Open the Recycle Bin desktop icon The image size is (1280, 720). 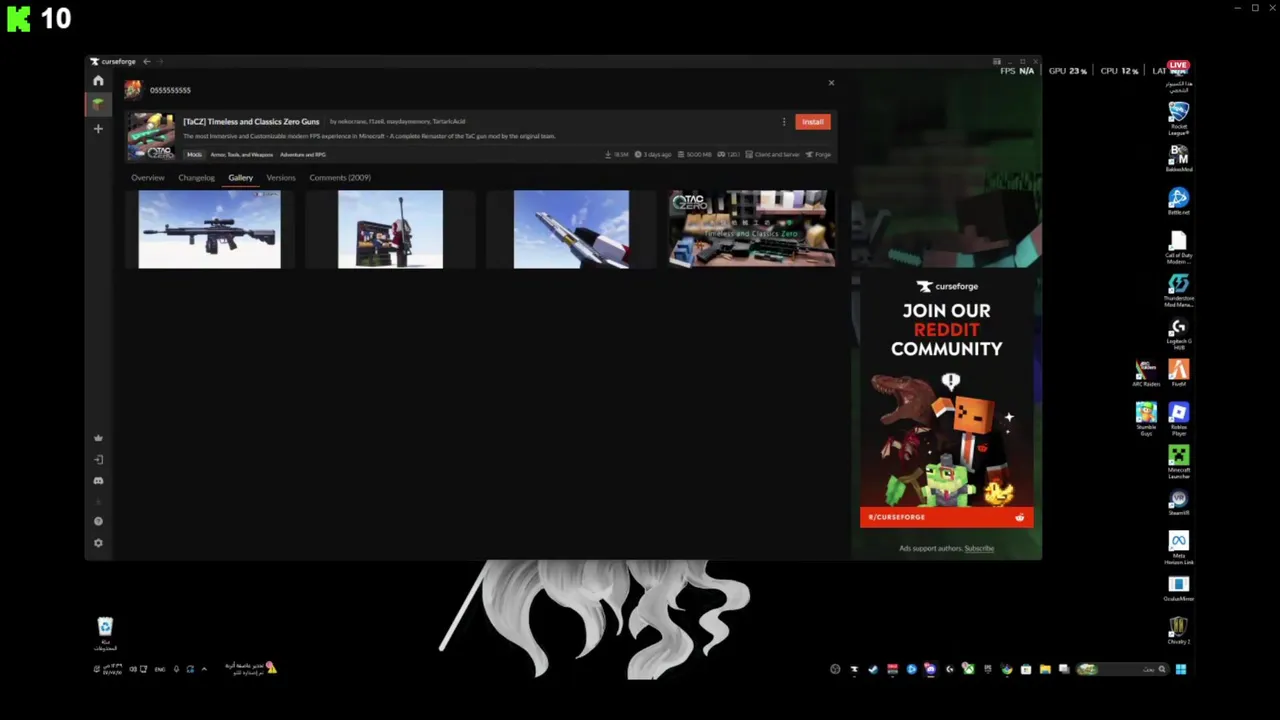(x=105, y=633)
